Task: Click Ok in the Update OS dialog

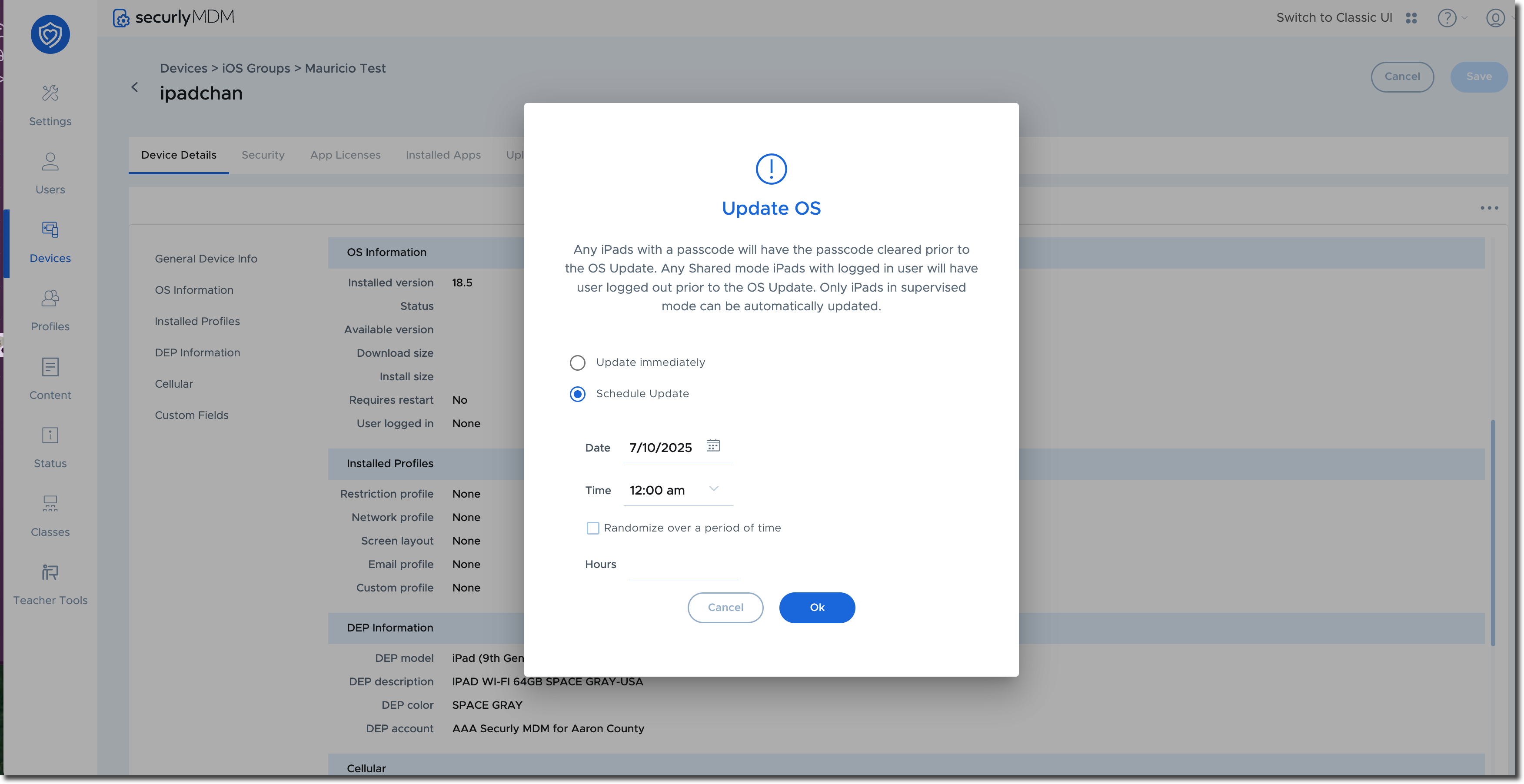Action: [x=817, y=607]
